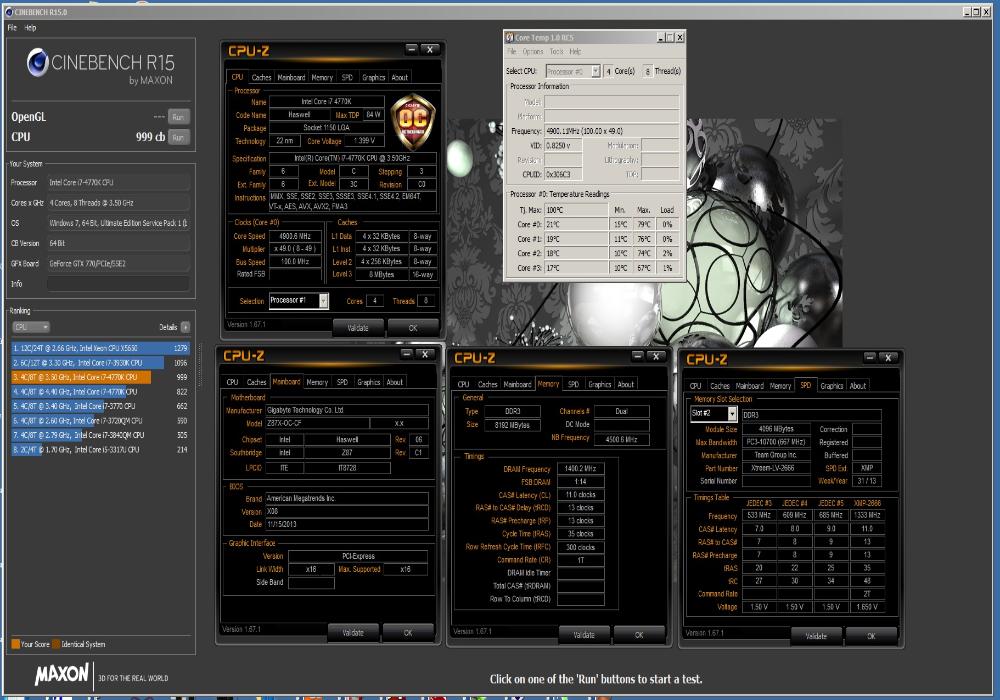Image resolution: width=1000 pixels, height=700 pixels.
Task: Click Validate in CPU-Z Memory window
Action: (584, 634)
